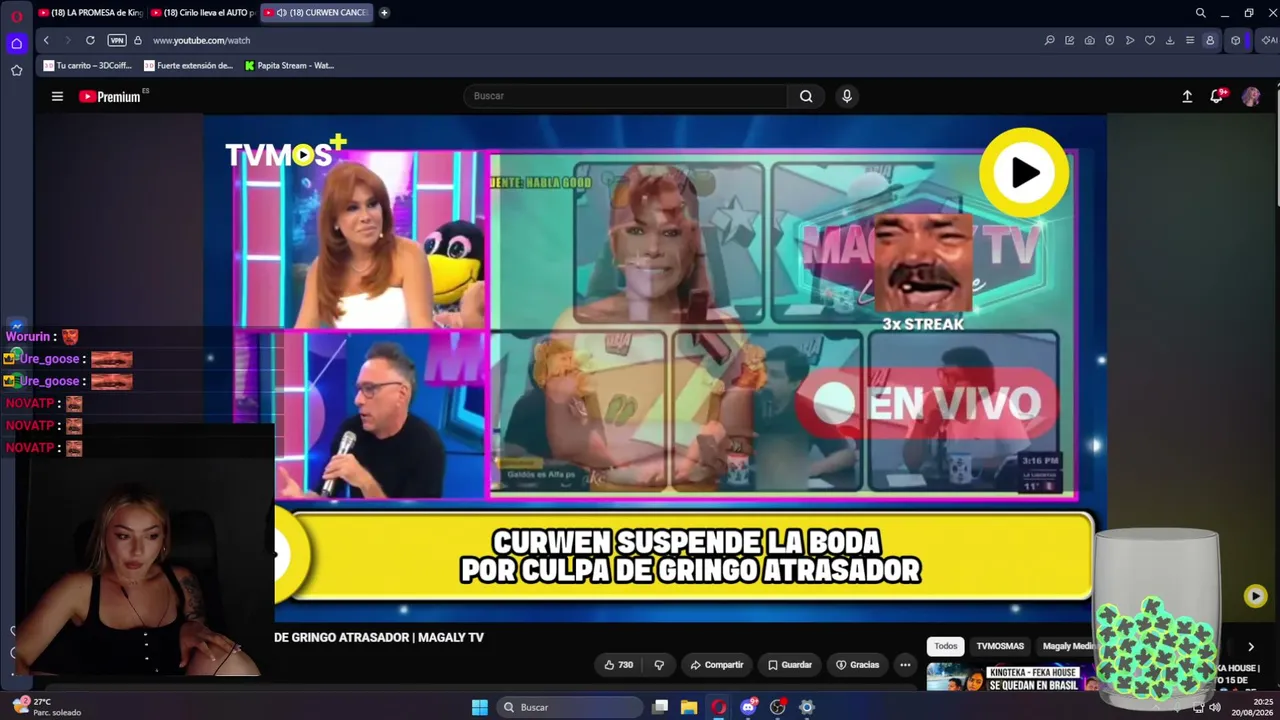Open File Explorer from the taskbar
Screen dimensions: 1280x720
689,707
